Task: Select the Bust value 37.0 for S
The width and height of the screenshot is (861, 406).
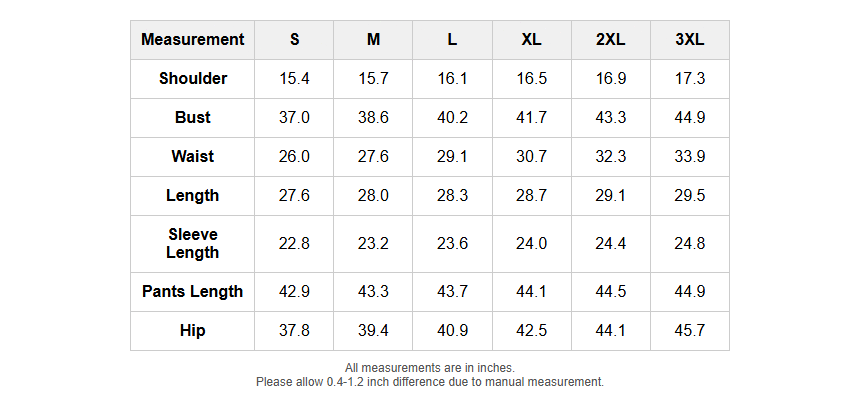Action: click(x=294, y=118)
